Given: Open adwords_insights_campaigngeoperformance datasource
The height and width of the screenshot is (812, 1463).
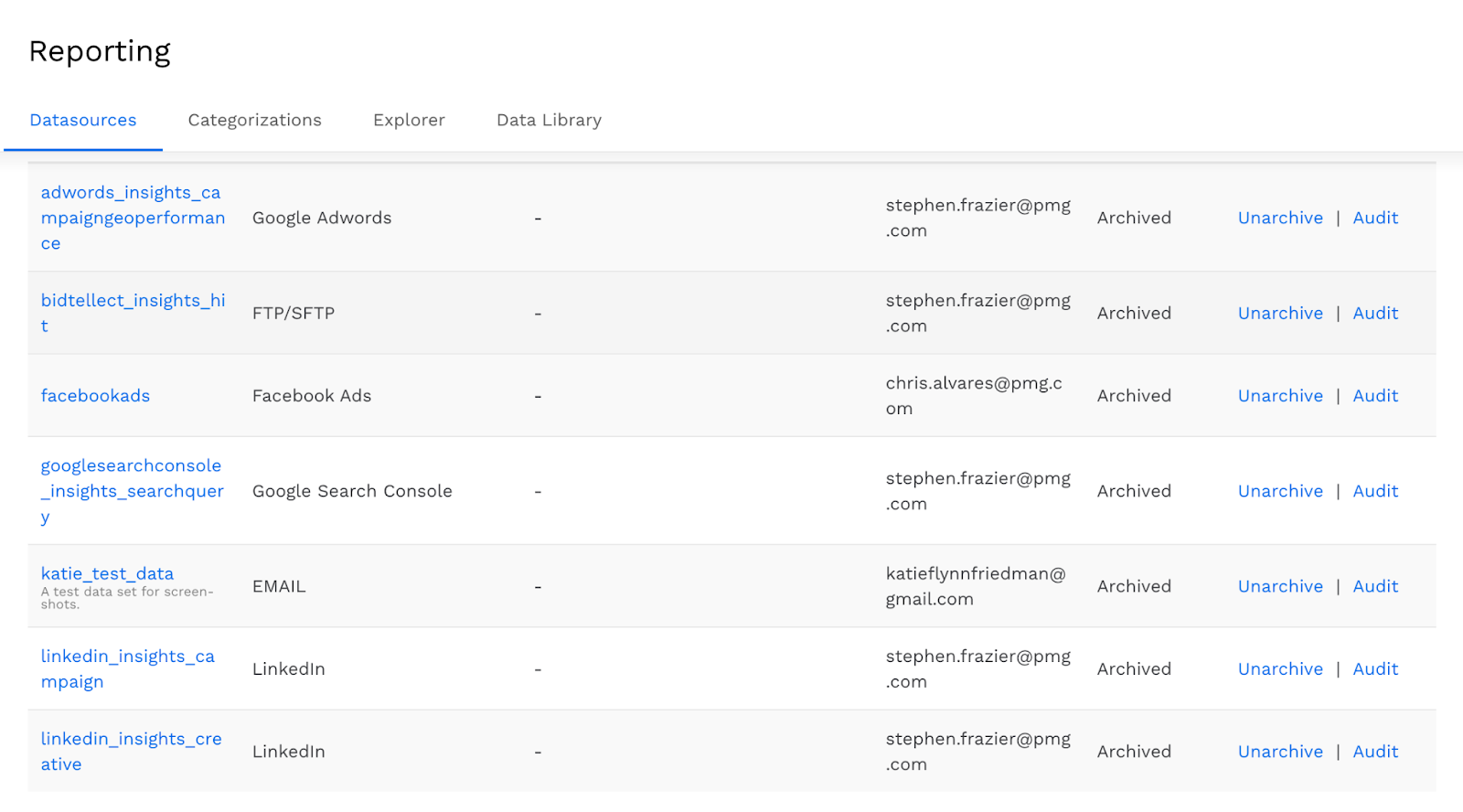Looking at the screenshot, I should (x=133, y=218).
